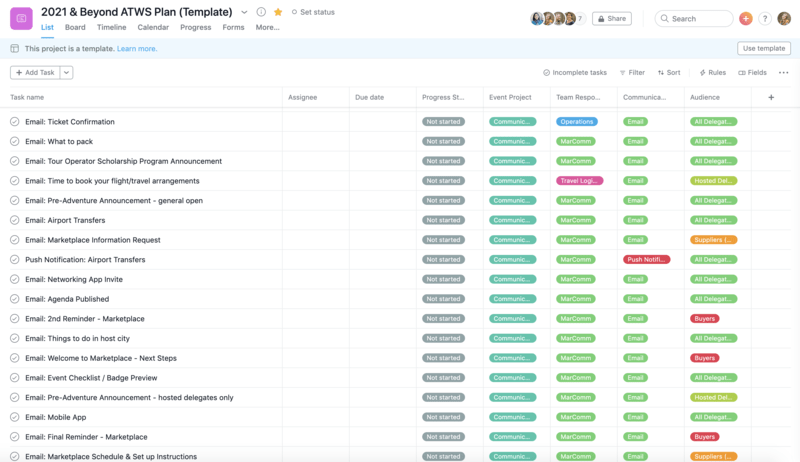Switch to the Timeline tab
Viewport: 800px width, 462px height.
pyautogui.click(x=112, y=28)
